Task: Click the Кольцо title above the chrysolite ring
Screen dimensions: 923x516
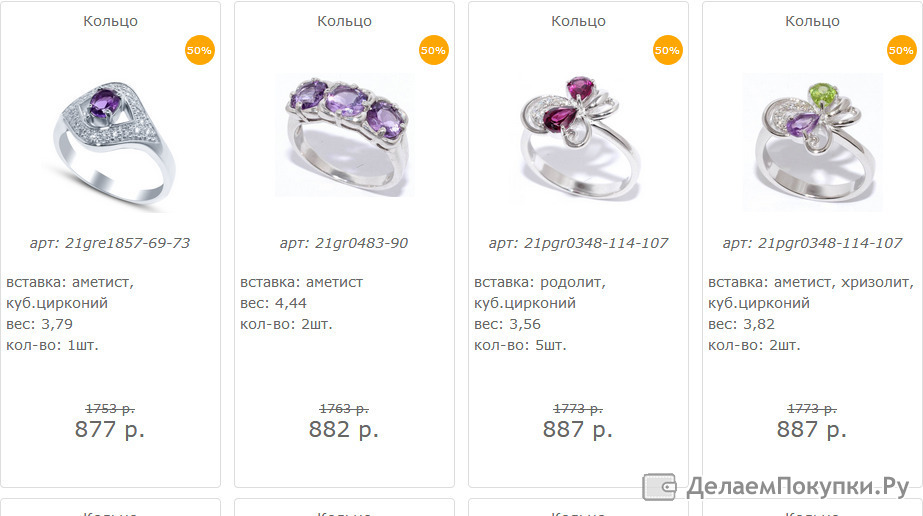Action: click(x=812, y=21)
